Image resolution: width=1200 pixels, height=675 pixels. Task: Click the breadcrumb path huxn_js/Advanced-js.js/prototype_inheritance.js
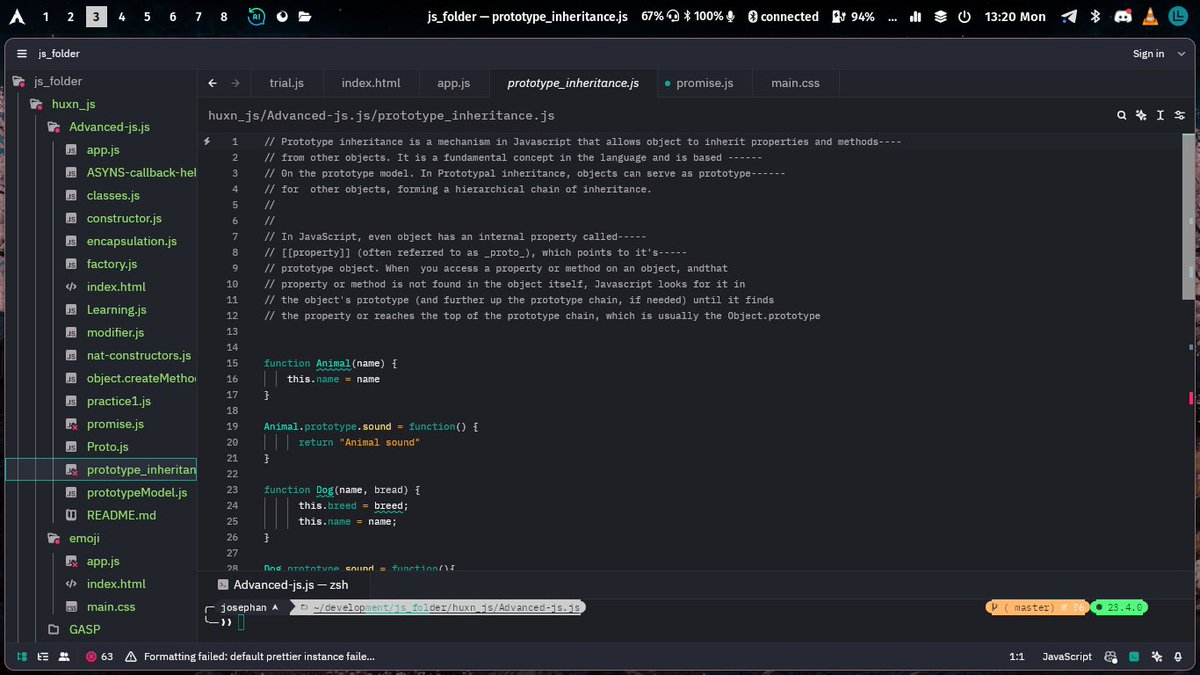tap(381, 116)
